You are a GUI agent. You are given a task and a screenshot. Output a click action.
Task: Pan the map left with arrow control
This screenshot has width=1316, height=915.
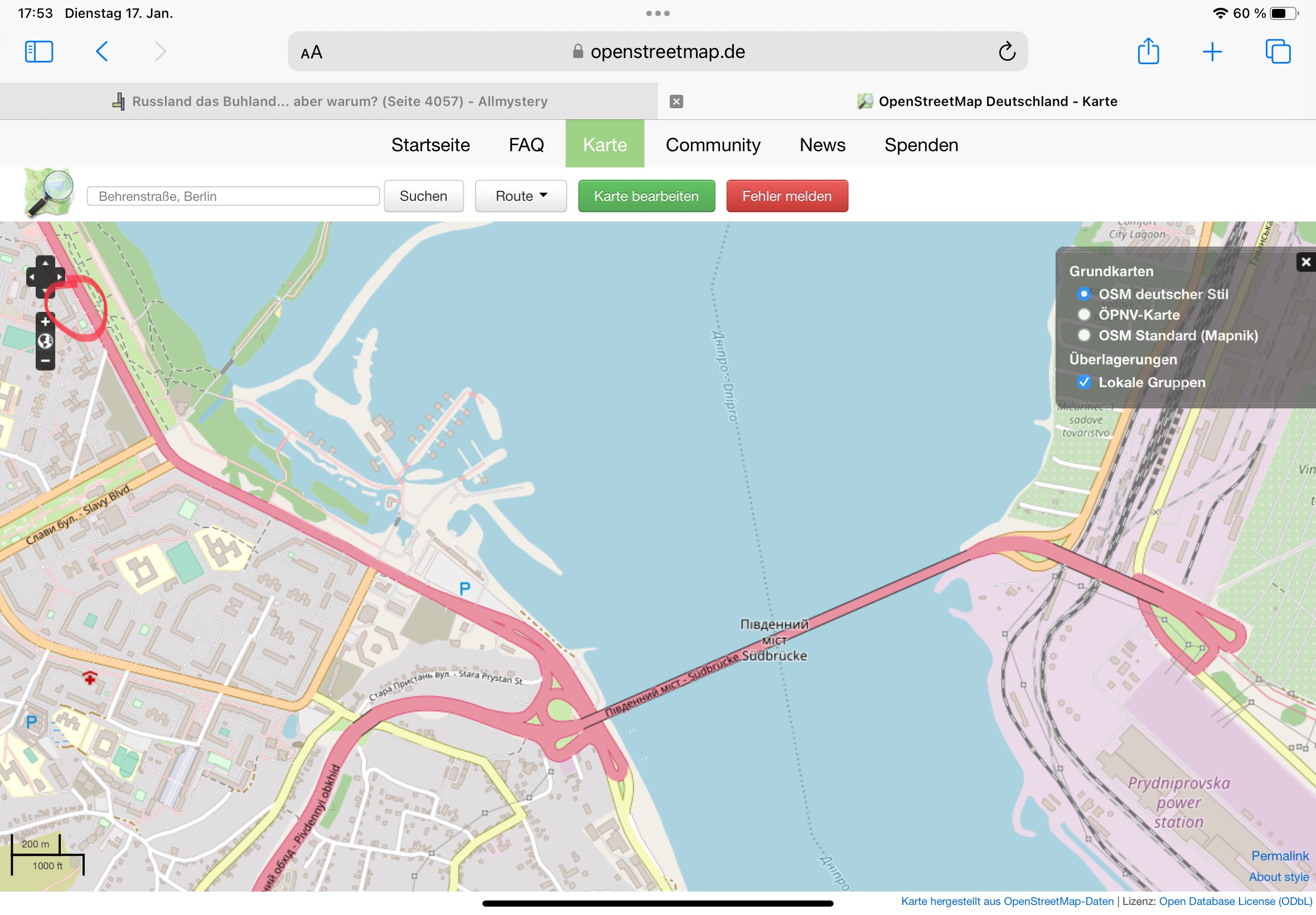(32, 277)
